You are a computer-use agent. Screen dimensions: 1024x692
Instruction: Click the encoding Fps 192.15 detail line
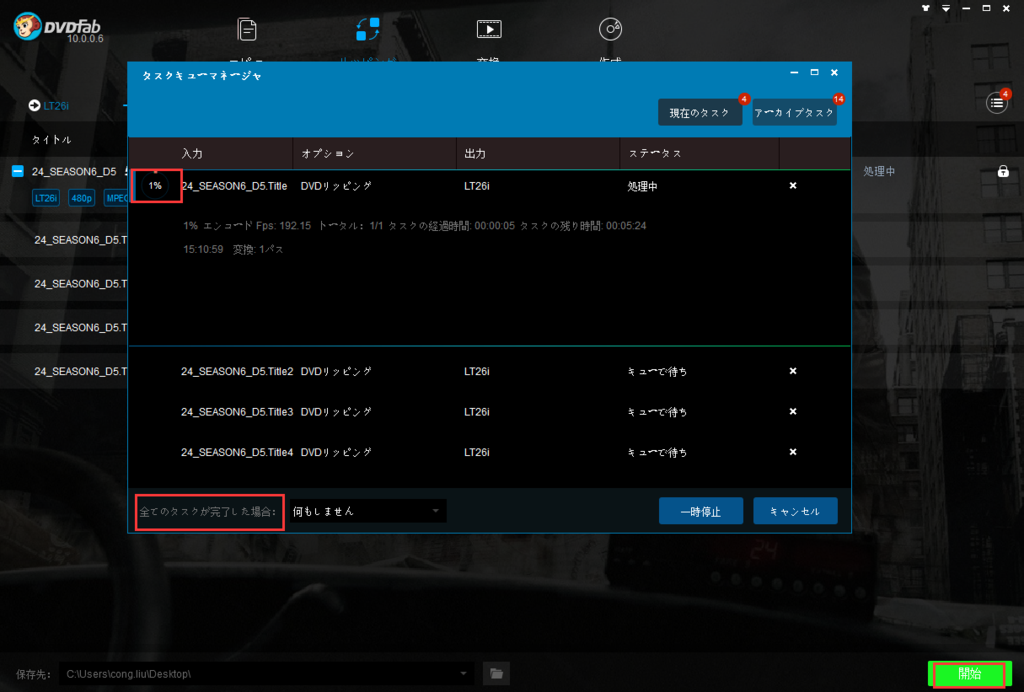(415, 226)
